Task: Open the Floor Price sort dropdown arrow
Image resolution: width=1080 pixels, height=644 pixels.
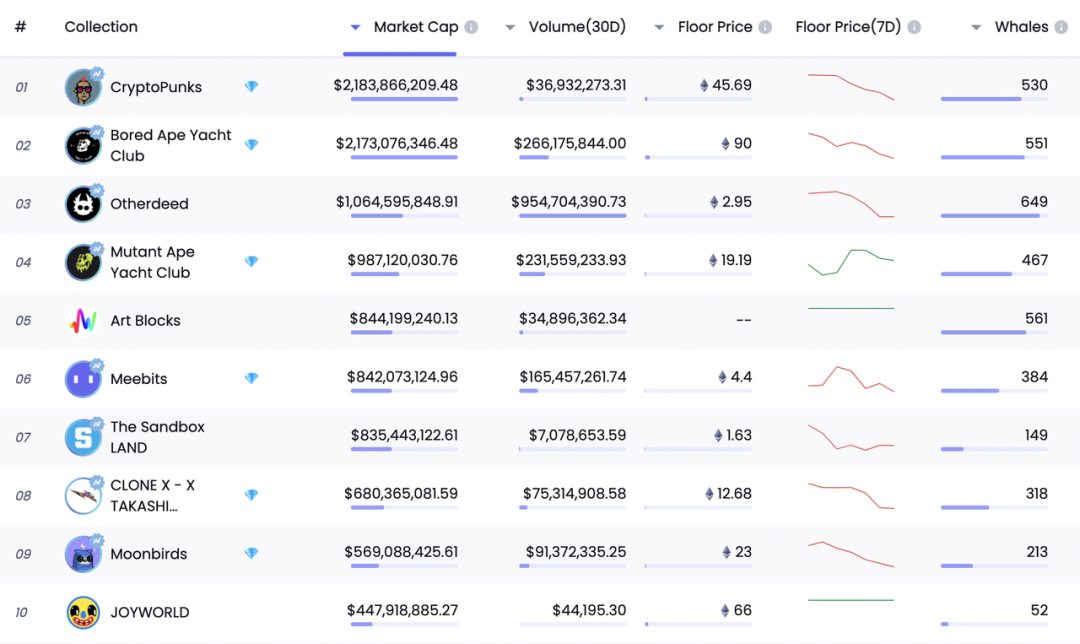Action: (x=660, y=27)
